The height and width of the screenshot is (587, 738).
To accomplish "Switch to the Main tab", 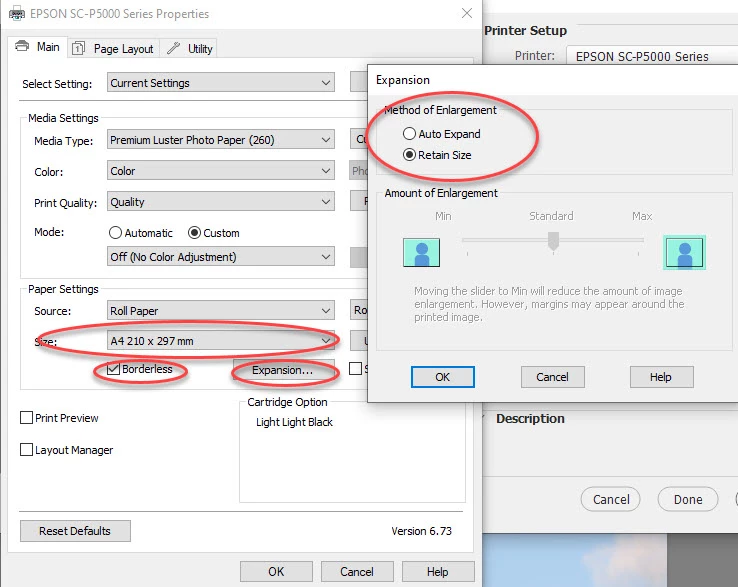I will (x=38, y=47).
